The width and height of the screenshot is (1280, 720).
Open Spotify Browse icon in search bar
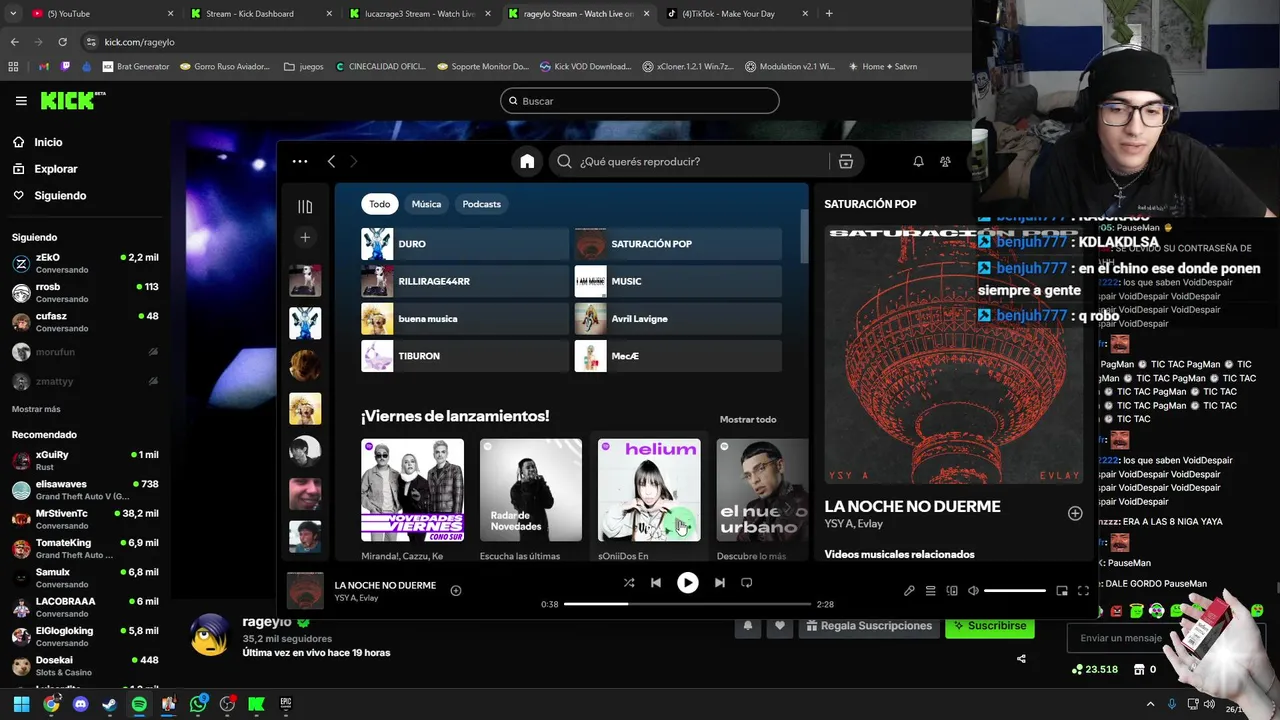pyautogui.click(x=845, y=161)
